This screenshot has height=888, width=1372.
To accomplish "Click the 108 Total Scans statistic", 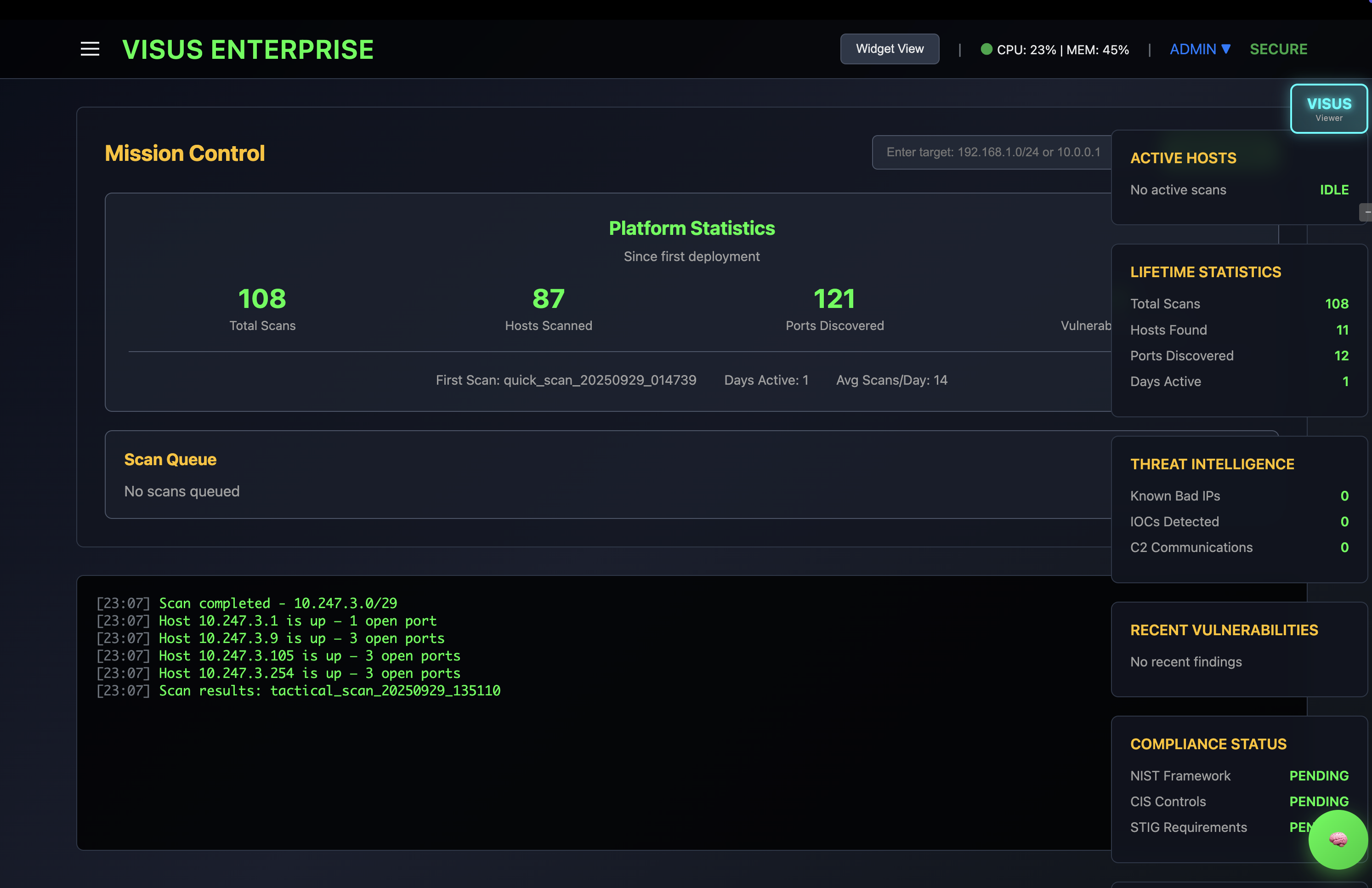I will click(x=262, y=299).
